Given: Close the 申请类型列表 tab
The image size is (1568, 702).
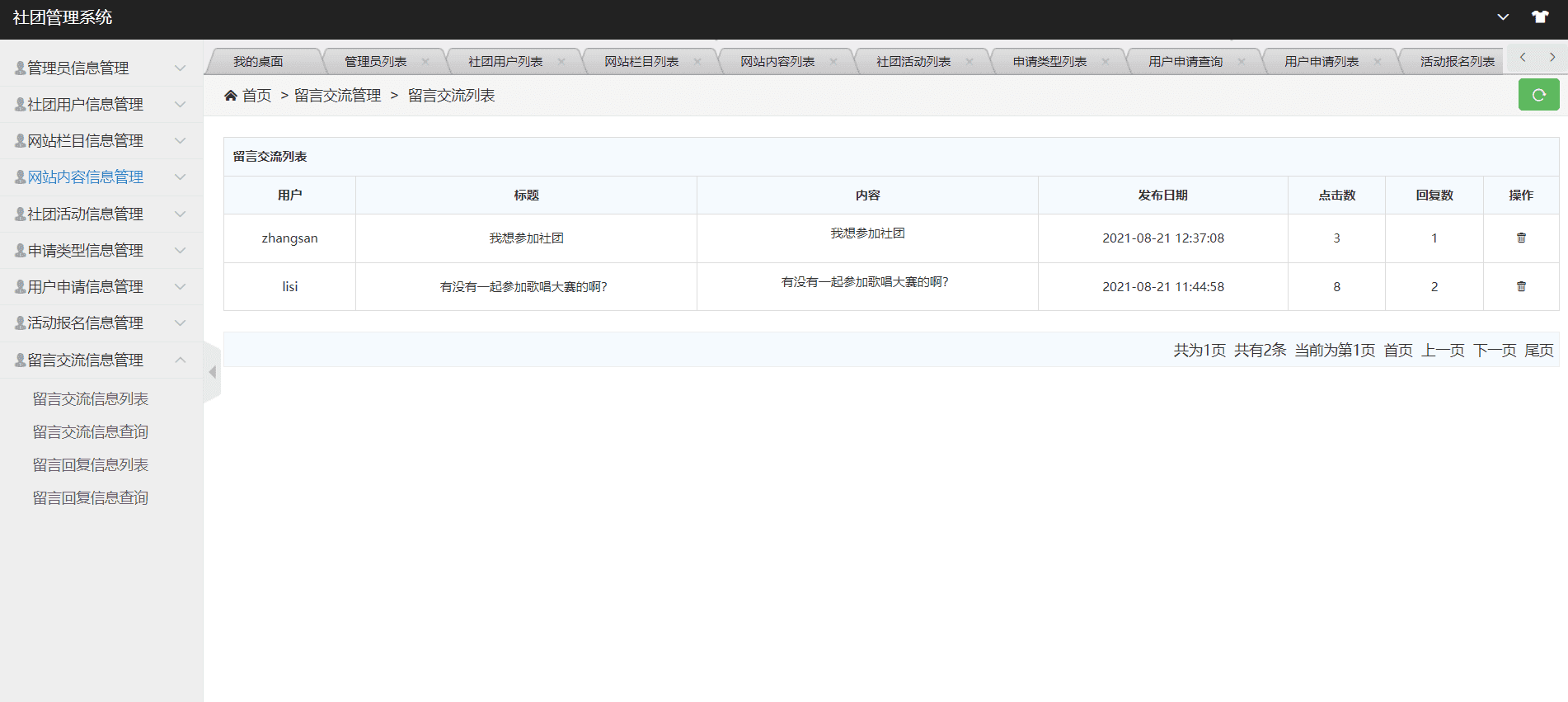Looking at the screenshot, I should point(1106,62).
